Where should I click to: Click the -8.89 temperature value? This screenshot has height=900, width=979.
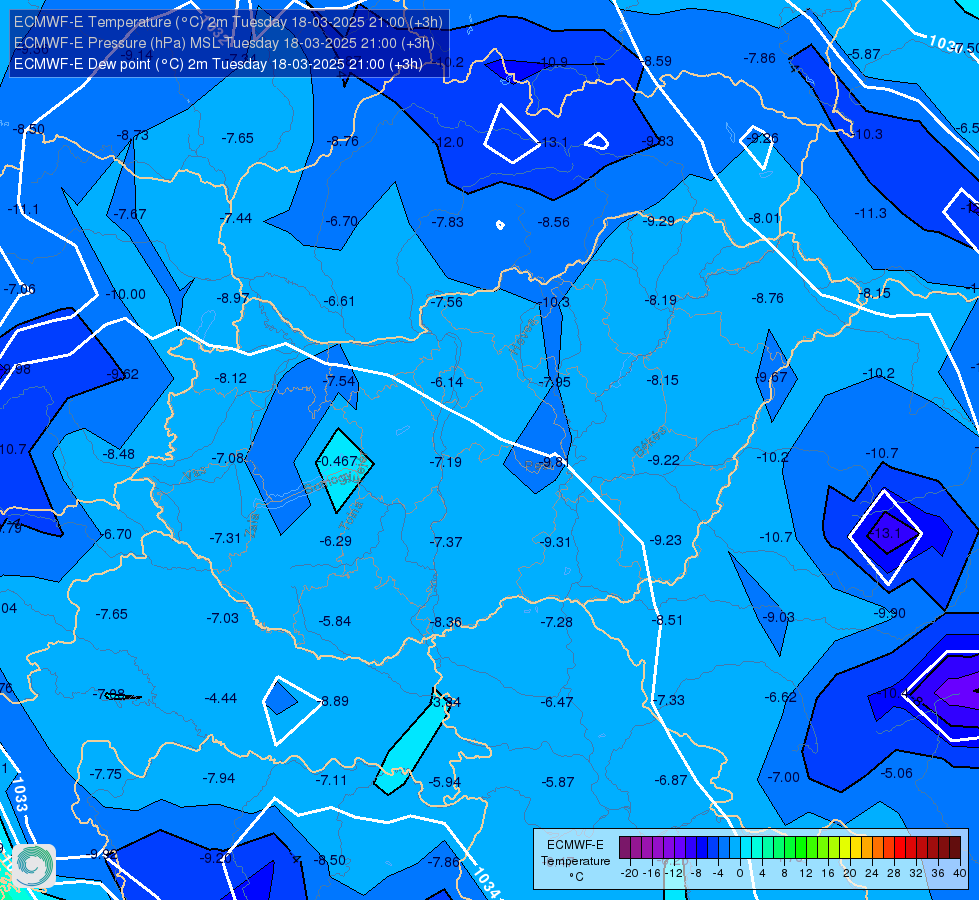click(x=333, y=701)
